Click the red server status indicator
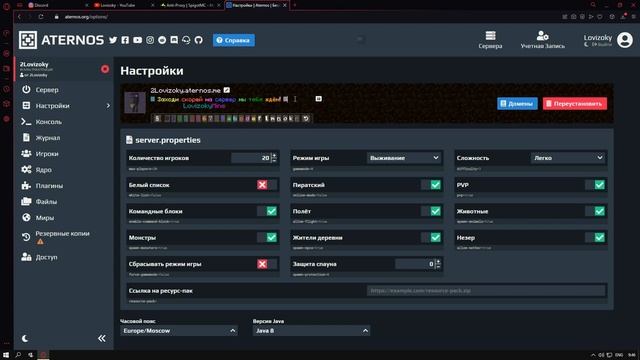Image resolution: width=640 pixels, height=360 pixels. (x=105, y=69)
